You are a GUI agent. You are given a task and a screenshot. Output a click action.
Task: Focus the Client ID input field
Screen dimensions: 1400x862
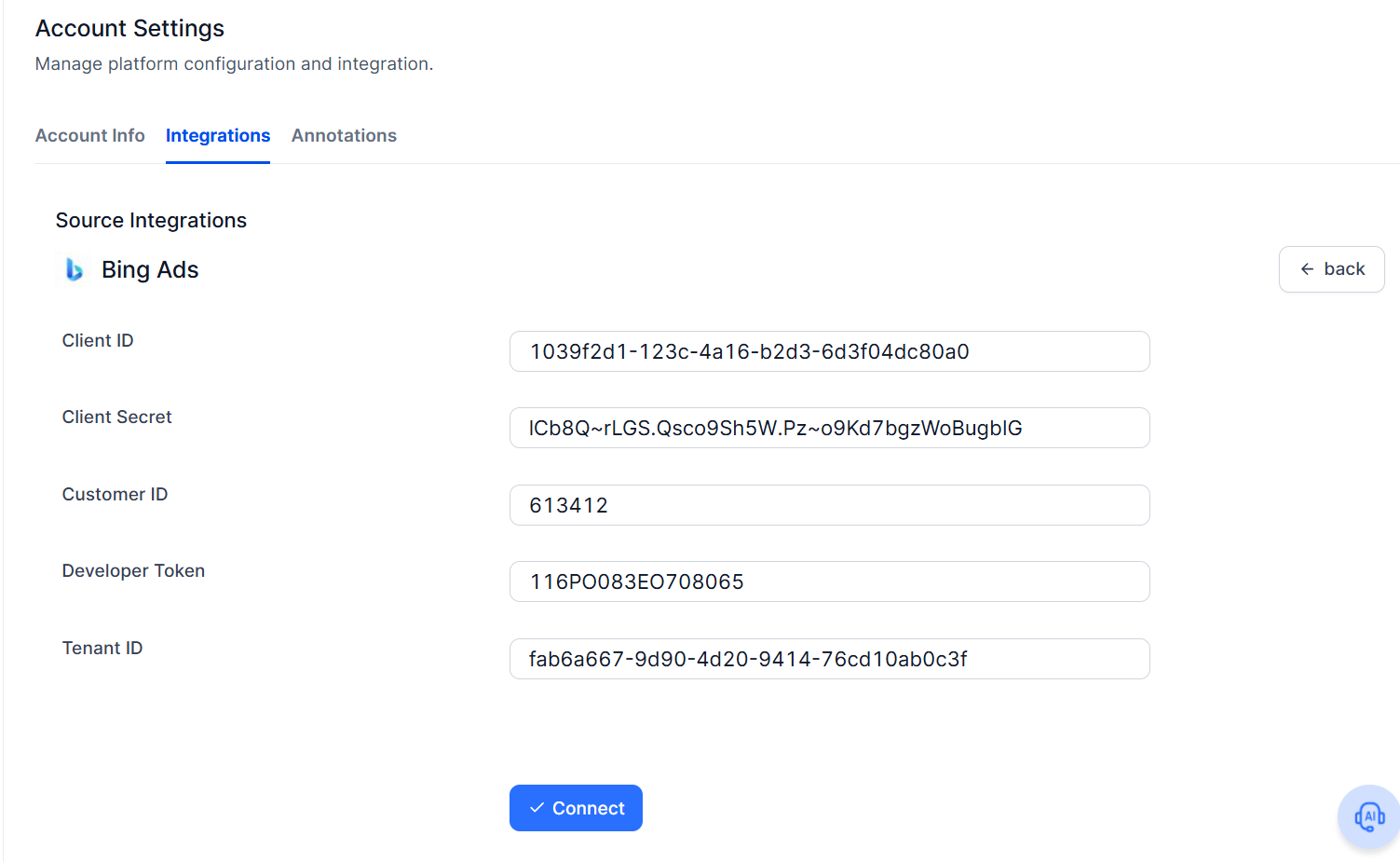pos(830,351)
